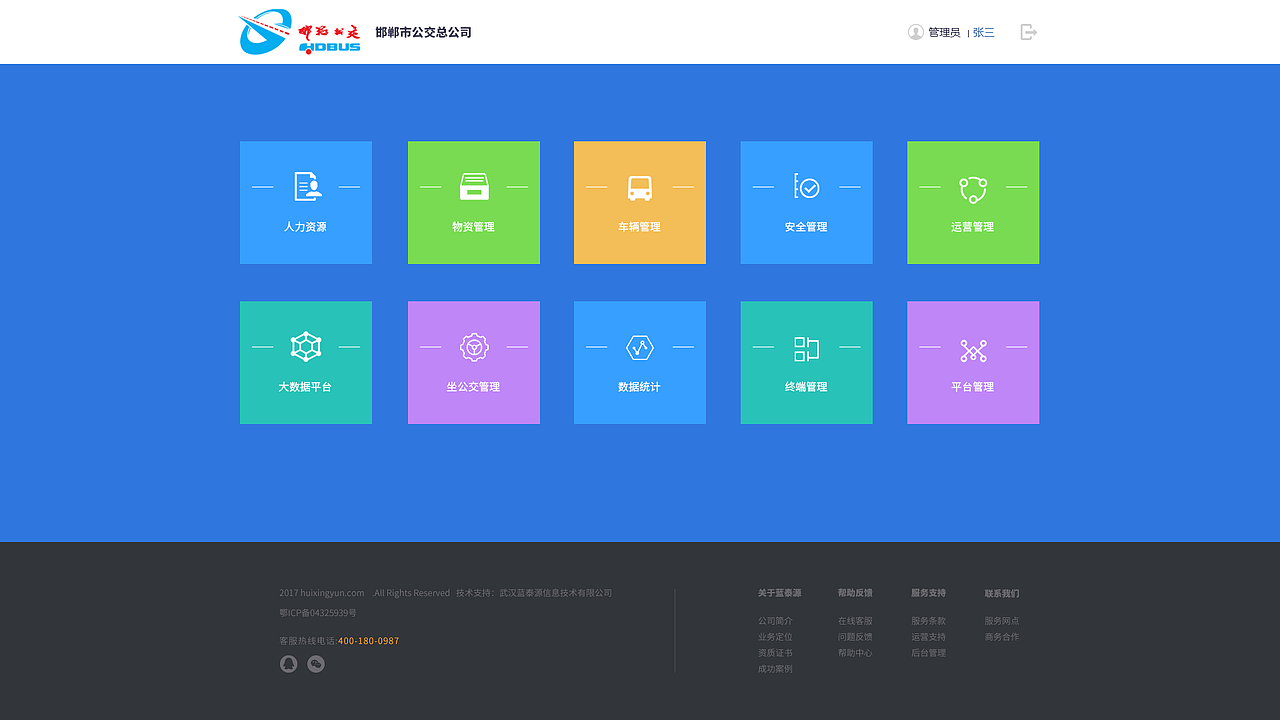The image size is (1280, 720).
Task: Open the 数据统计 data statistics module
Action: (x=639, y=362)
